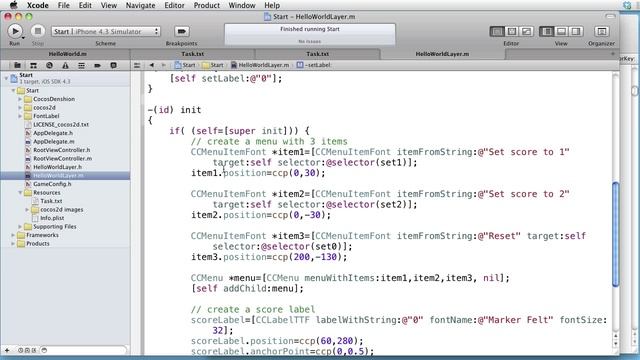This screenshot has width=640, height=360.
Task: Collapse the Resources folder
Action: (20, 192)
